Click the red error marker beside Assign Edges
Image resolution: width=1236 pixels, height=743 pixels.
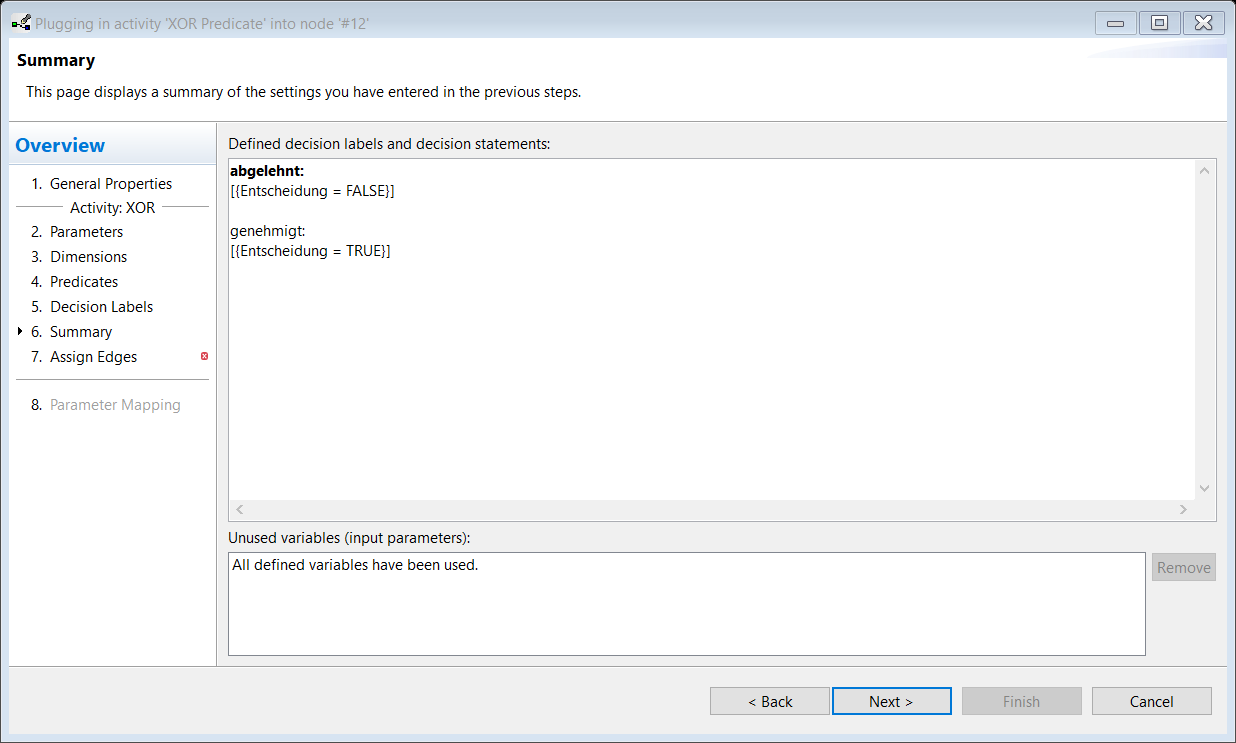pos(204,356)
